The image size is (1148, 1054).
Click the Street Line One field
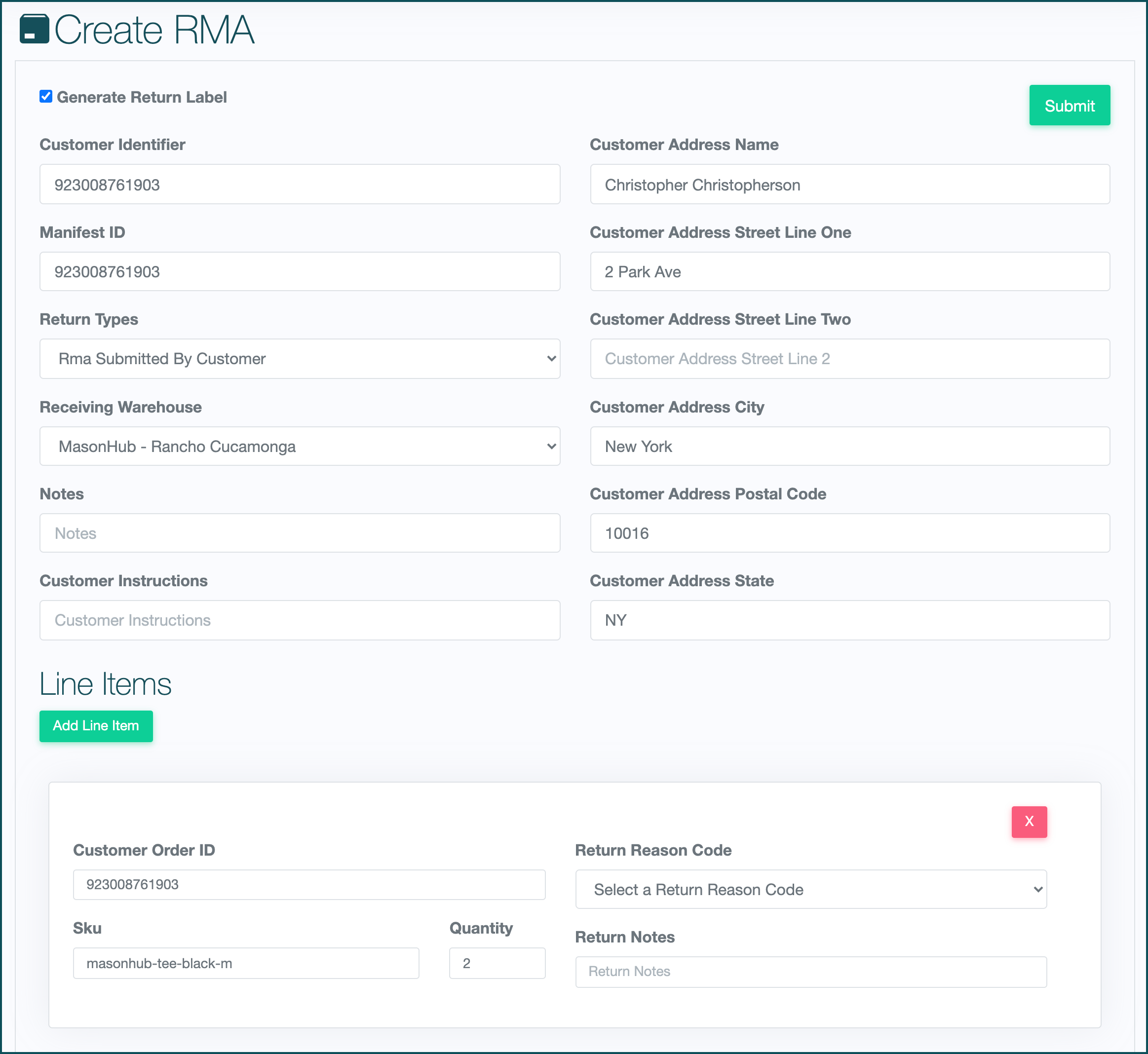tap(849, 271)
